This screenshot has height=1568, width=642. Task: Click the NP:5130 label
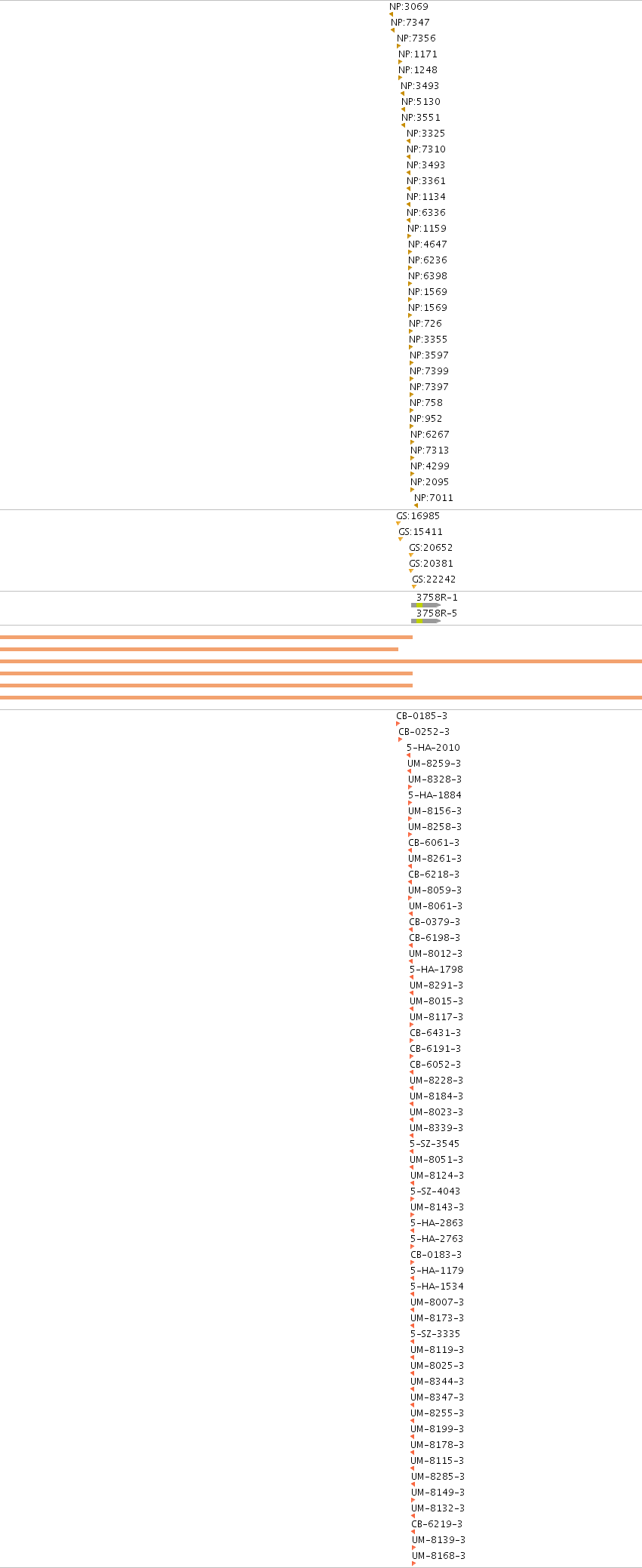tap(421, 102)
